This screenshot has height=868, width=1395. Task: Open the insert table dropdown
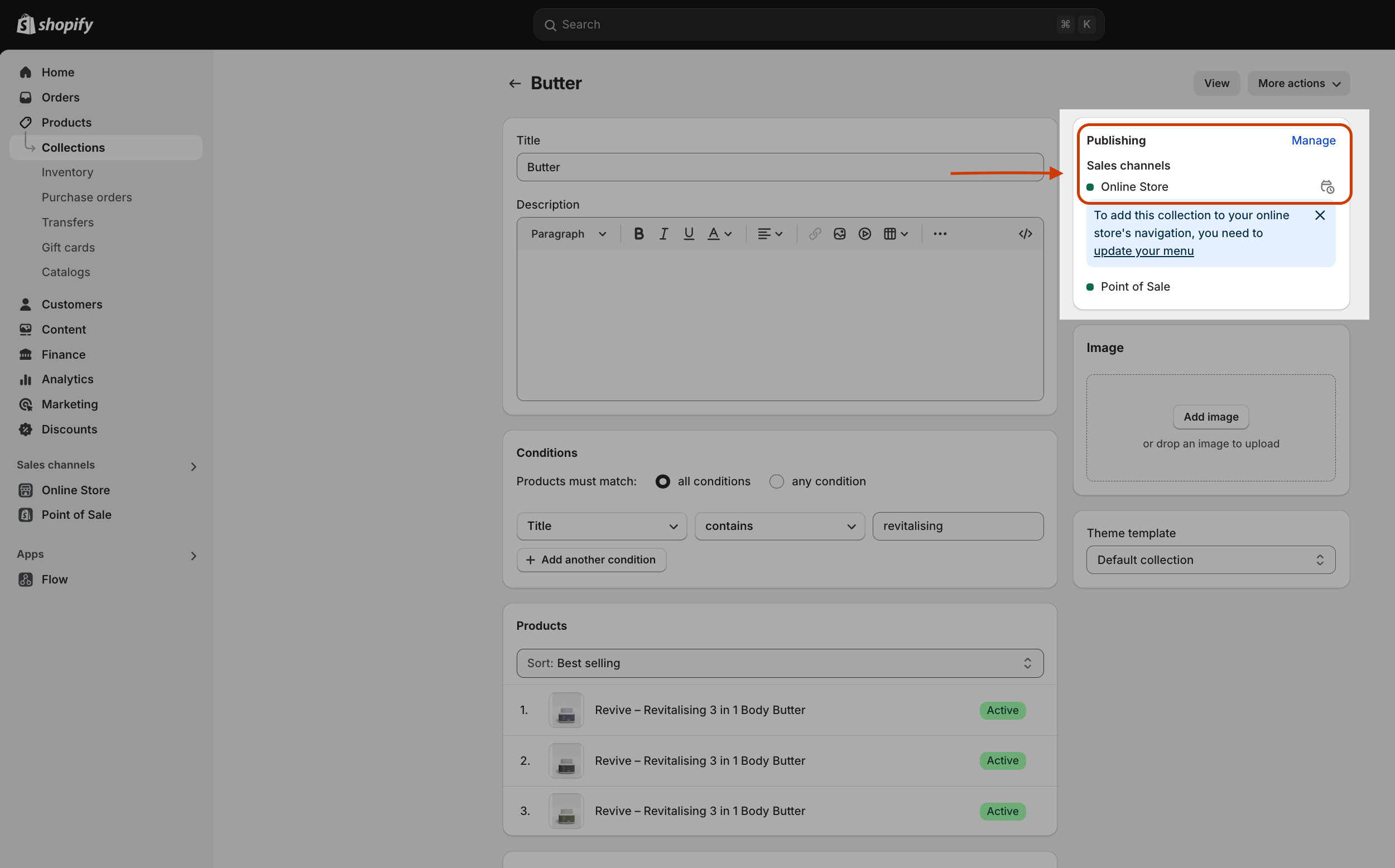[x=896, y=234]
